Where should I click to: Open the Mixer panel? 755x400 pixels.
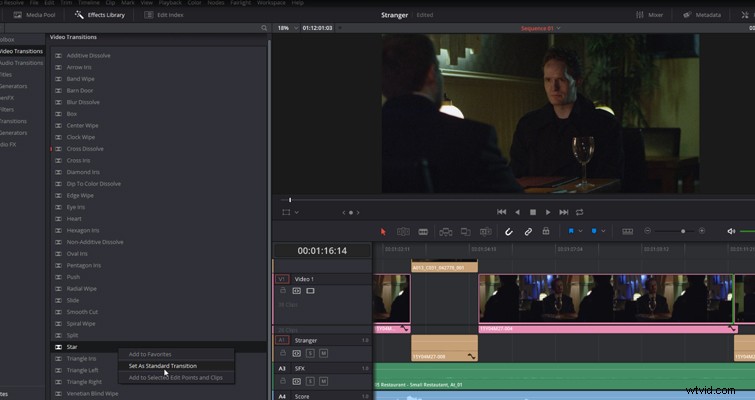(x=649, y=15)
